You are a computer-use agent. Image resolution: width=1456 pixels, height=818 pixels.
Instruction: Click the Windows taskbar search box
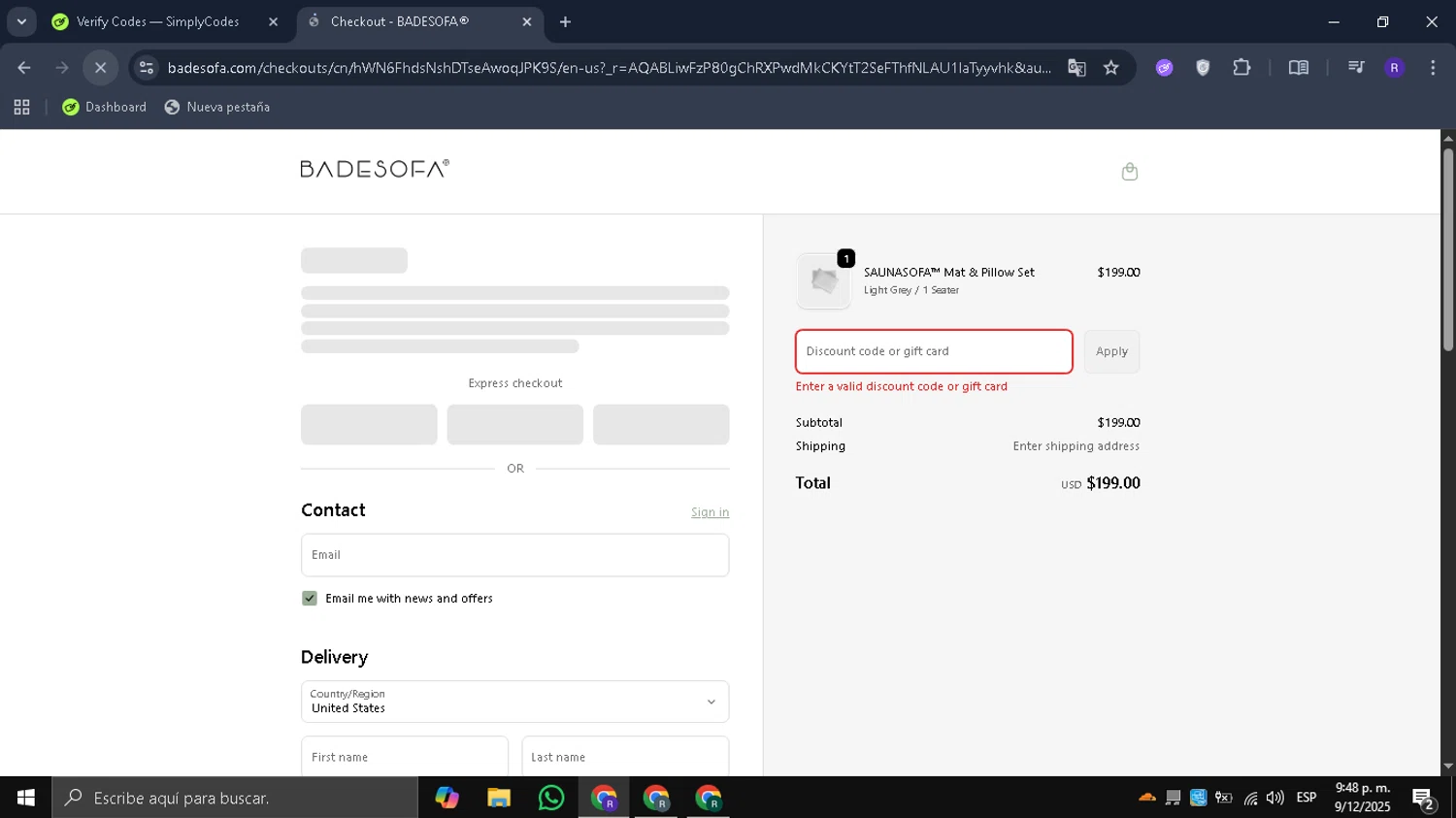(235, 798)
